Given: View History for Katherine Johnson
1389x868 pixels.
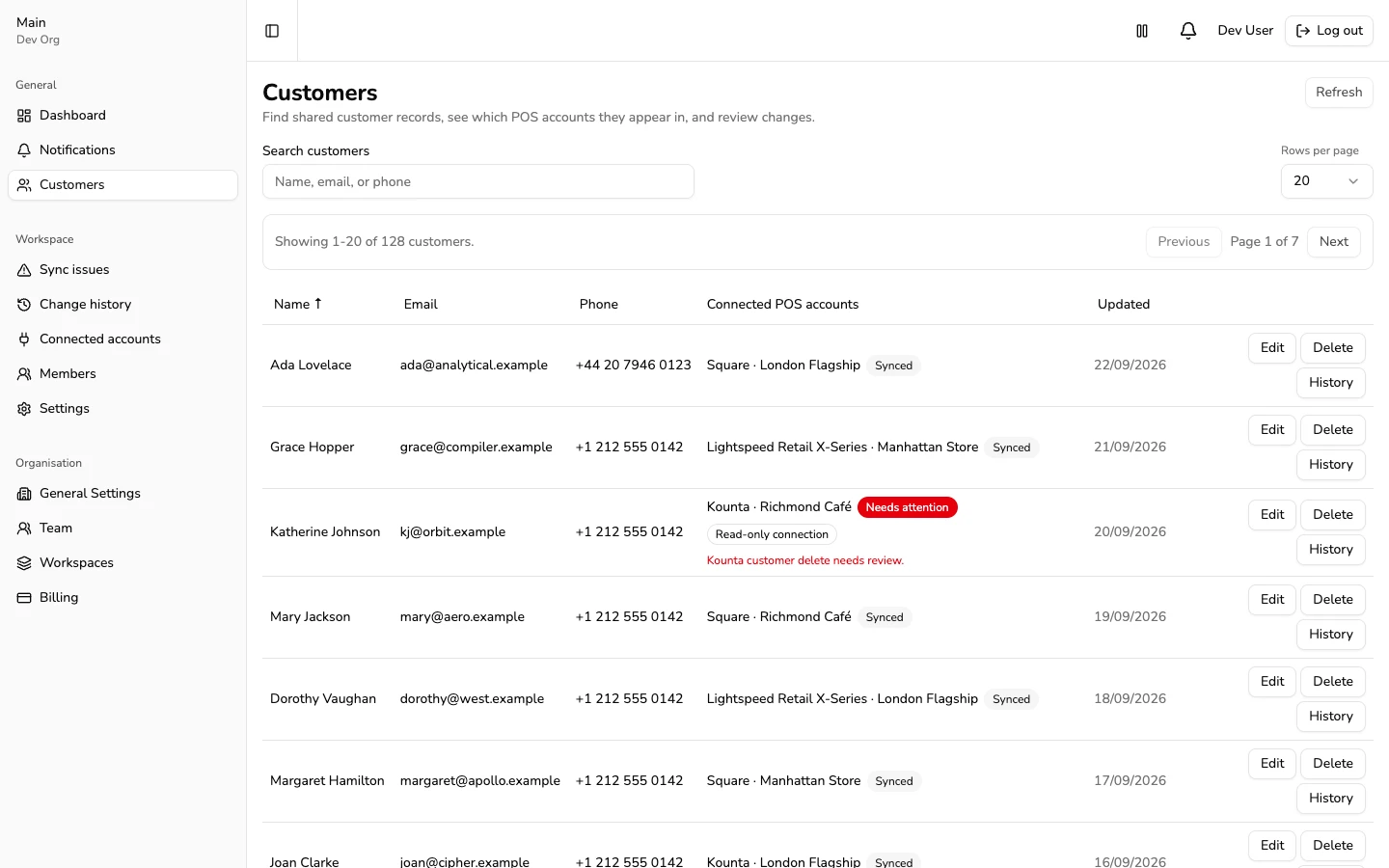Looking at the screenshot, I should coord(1331,550).
